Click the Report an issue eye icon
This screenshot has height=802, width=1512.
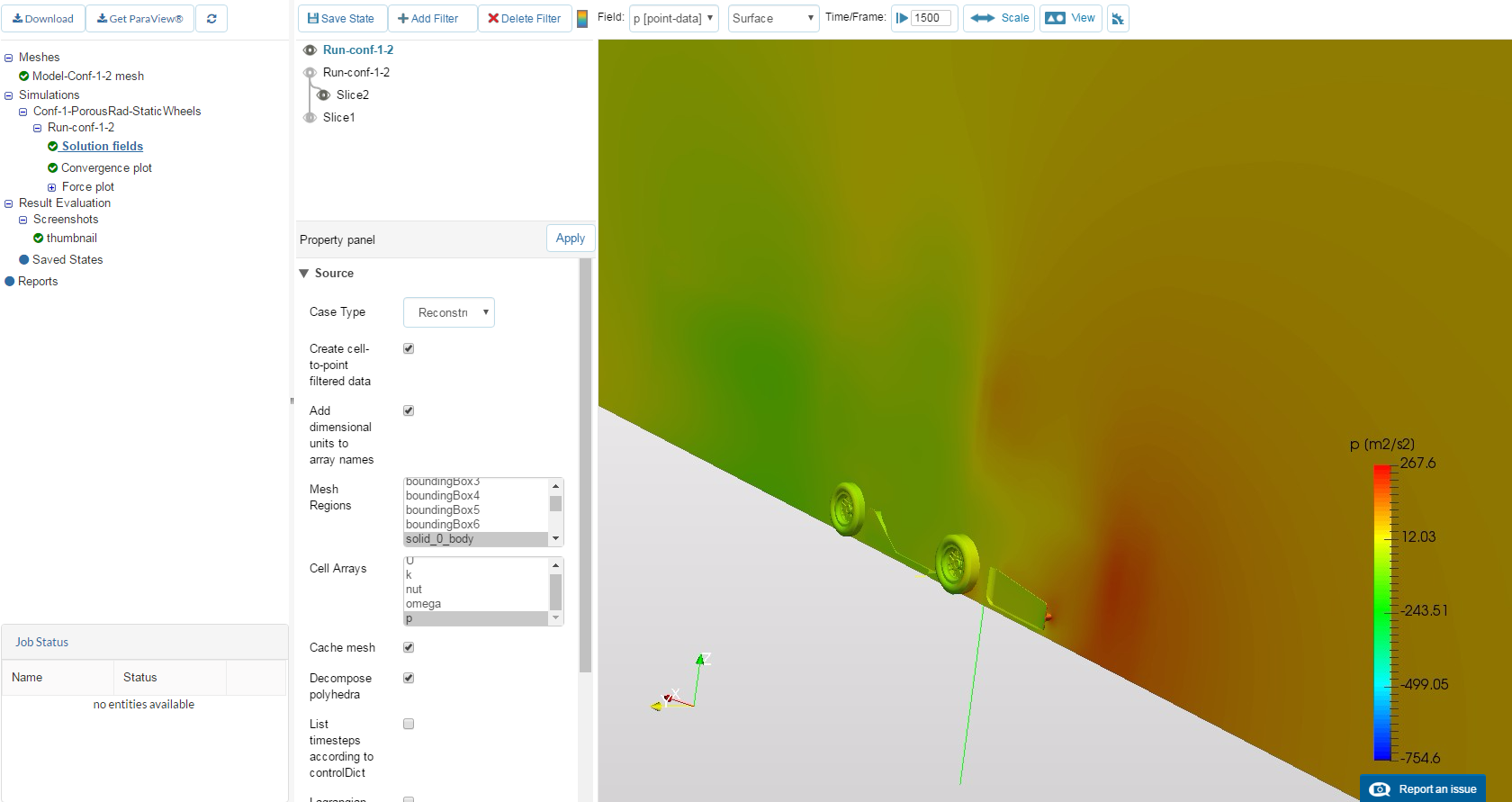click(1380, 789)
